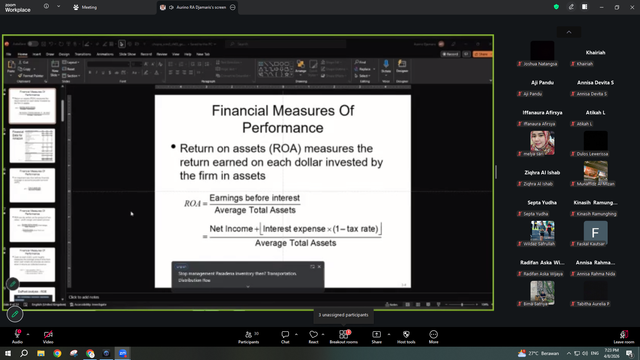Image resolution: width=640 pixels, height=360 pixels.
Task: Click Faskal Kautsar's F avatar tile
Action: point(596,233)
